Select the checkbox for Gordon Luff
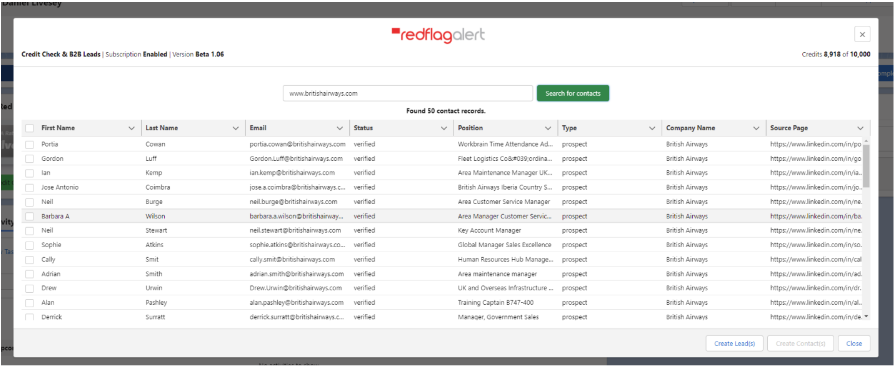The width and height of the screenshot is (895, 372). (x=30, y=159)
